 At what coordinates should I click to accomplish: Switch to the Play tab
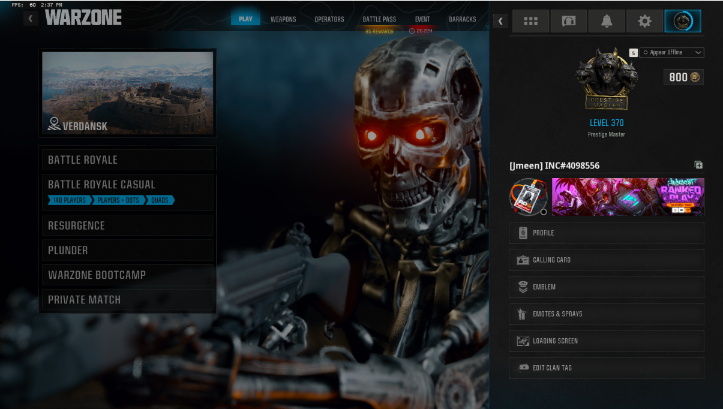click(245, 19)
